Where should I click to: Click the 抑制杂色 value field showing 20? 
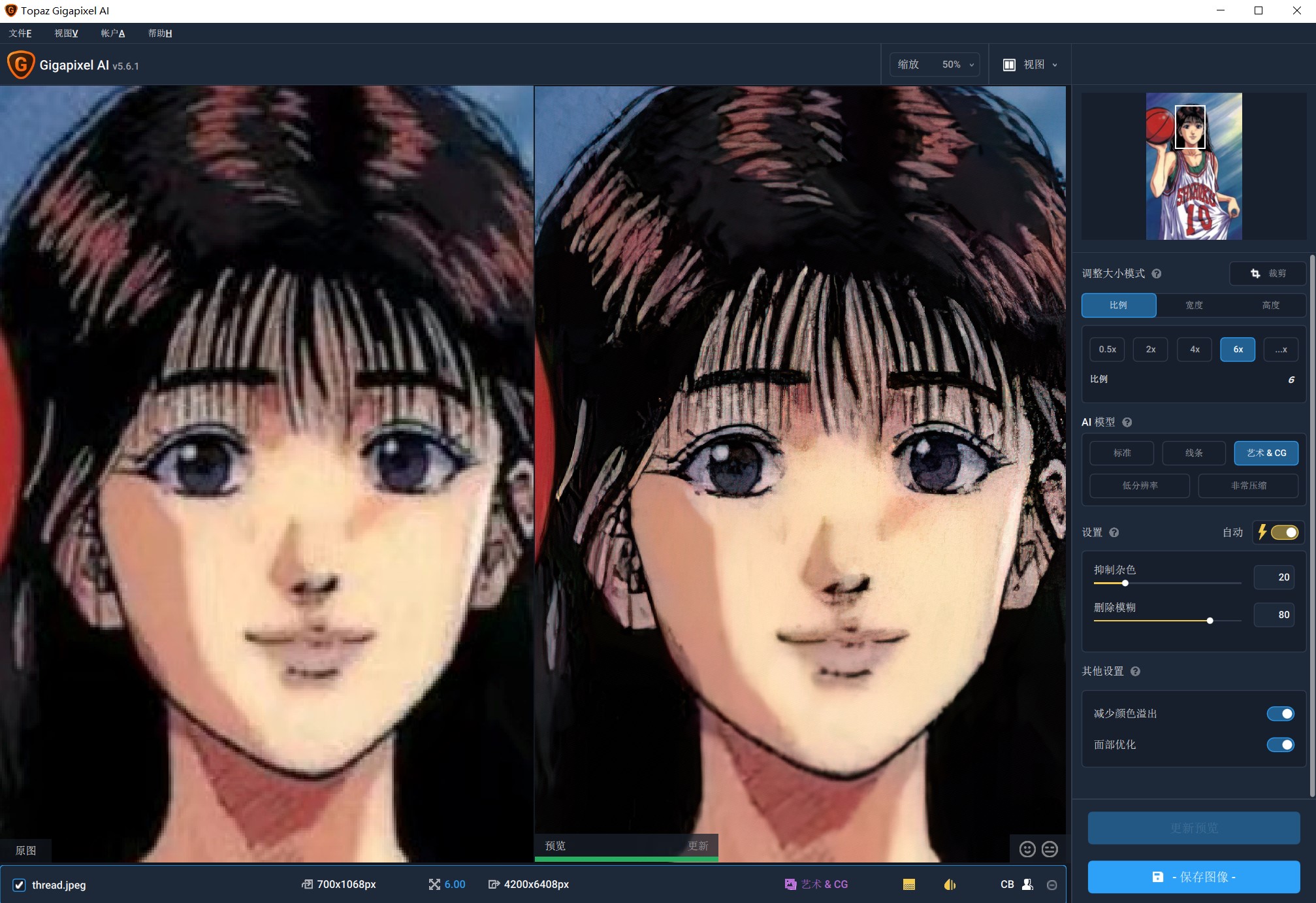(x=1274, y=577)
